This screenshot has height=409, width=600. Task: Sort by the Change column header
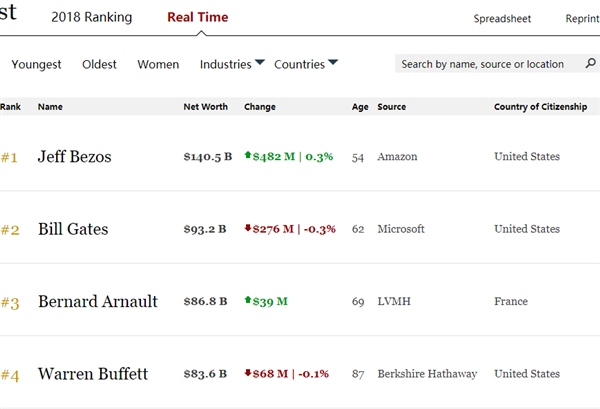click(x=260, y=107)
